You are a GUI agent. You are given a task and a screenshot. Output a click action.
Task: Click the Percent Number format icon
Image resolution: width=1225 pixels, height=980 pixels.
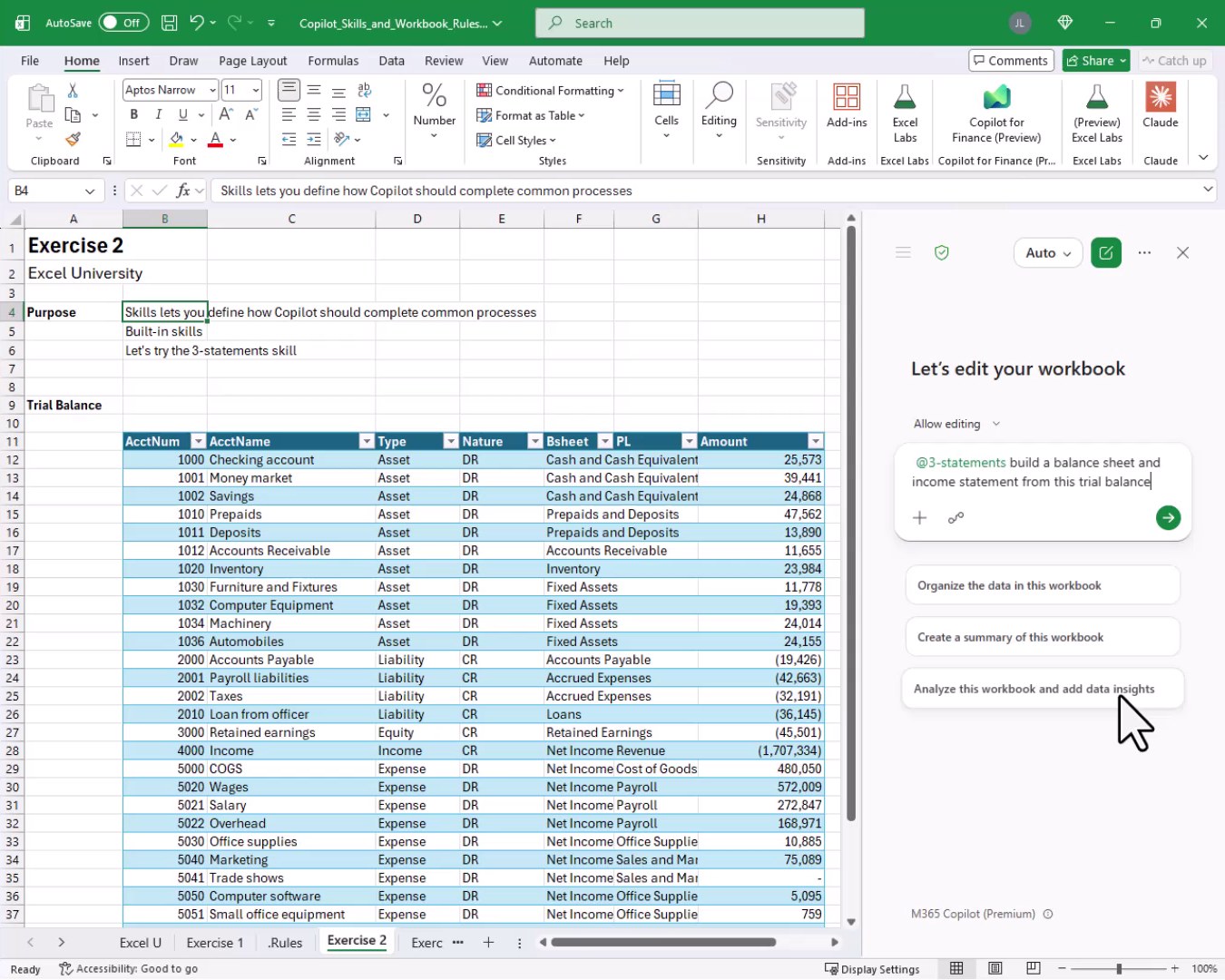[x=435, y=94]
